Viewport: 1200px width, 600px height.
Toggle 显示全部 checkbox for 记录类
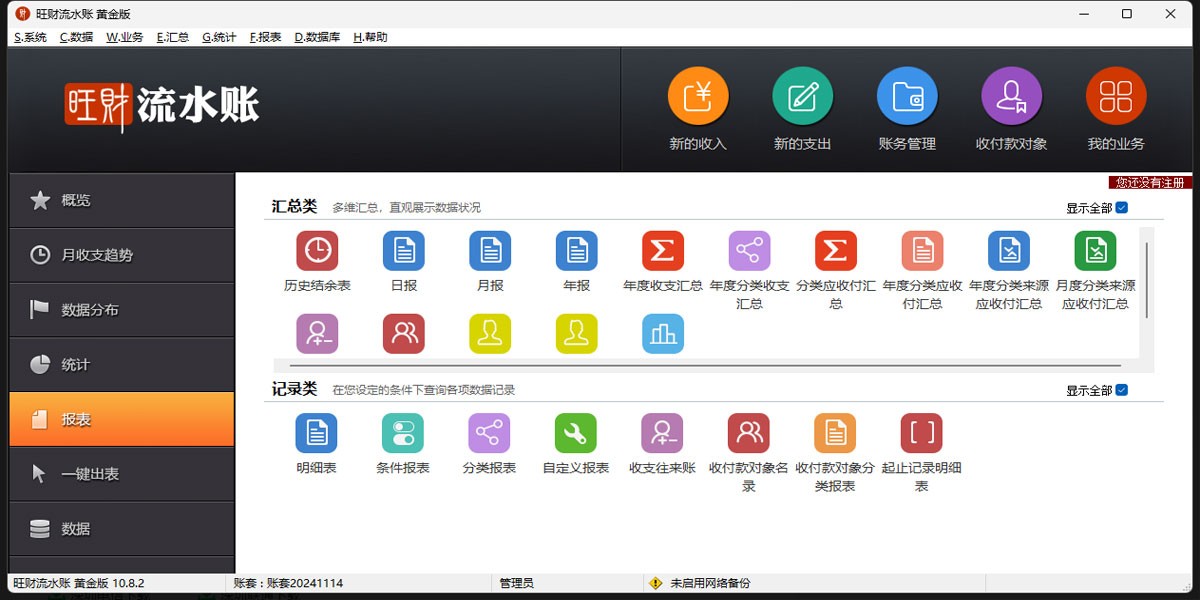(1122, 390)
